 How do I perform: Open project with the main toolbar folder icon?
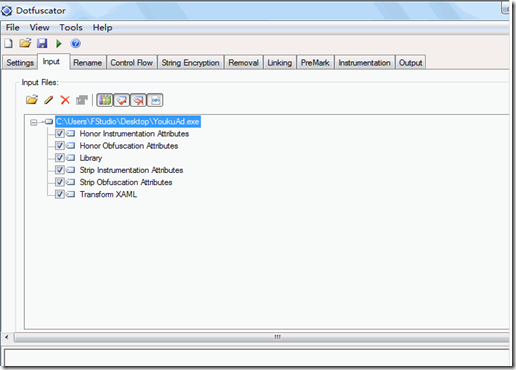tap(25, 43)
